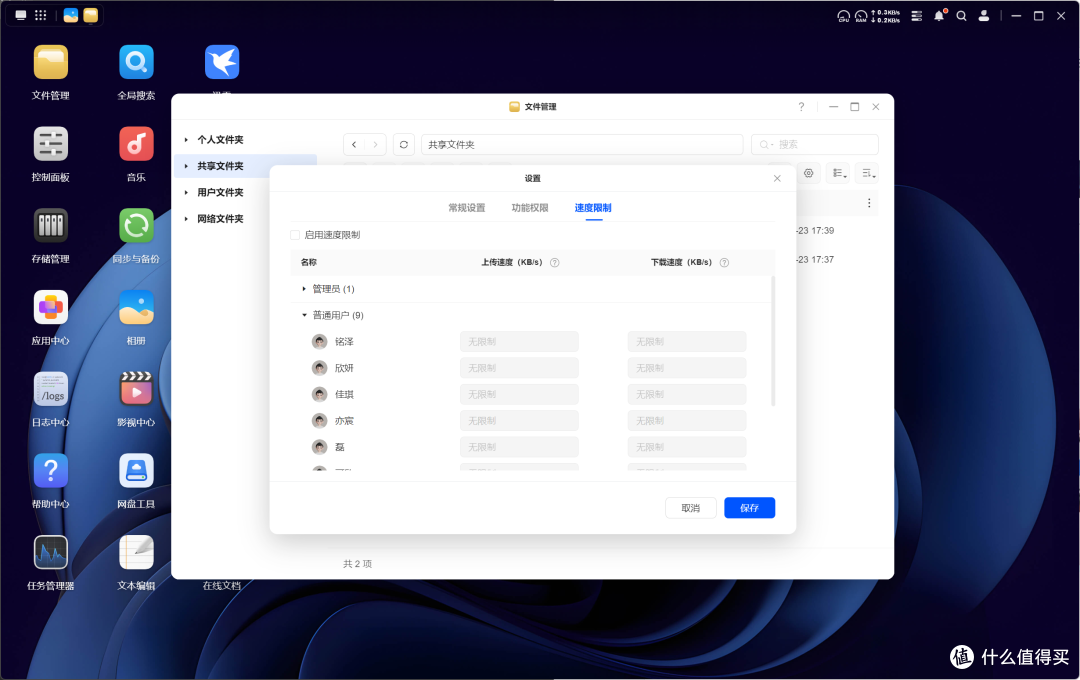Enable the 启用速度限制 checkbox

coord(295,235)
